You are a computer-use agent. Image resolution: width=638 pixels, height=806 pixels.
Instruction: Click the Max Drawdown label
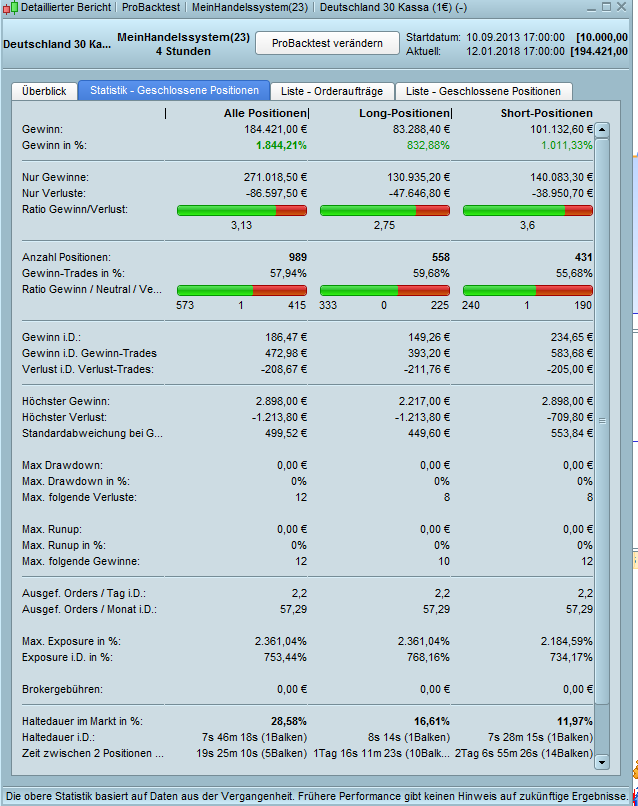coord(62,465)
